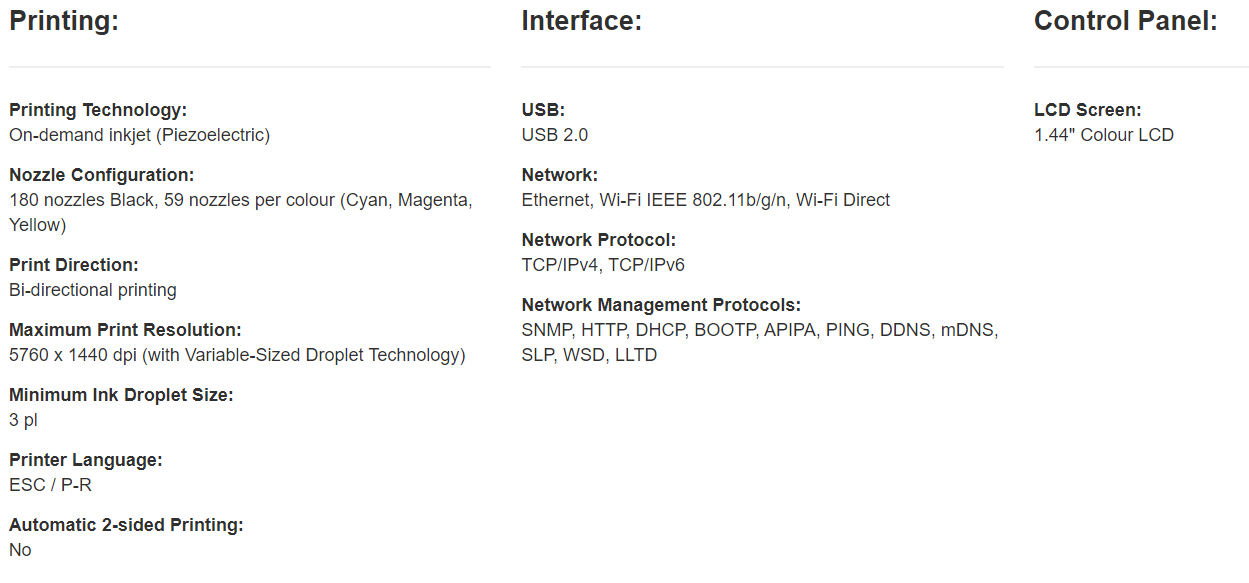This screenshot has width=1249, height=583.
Task: Select the Print Direction label
Action: point(74,265)
